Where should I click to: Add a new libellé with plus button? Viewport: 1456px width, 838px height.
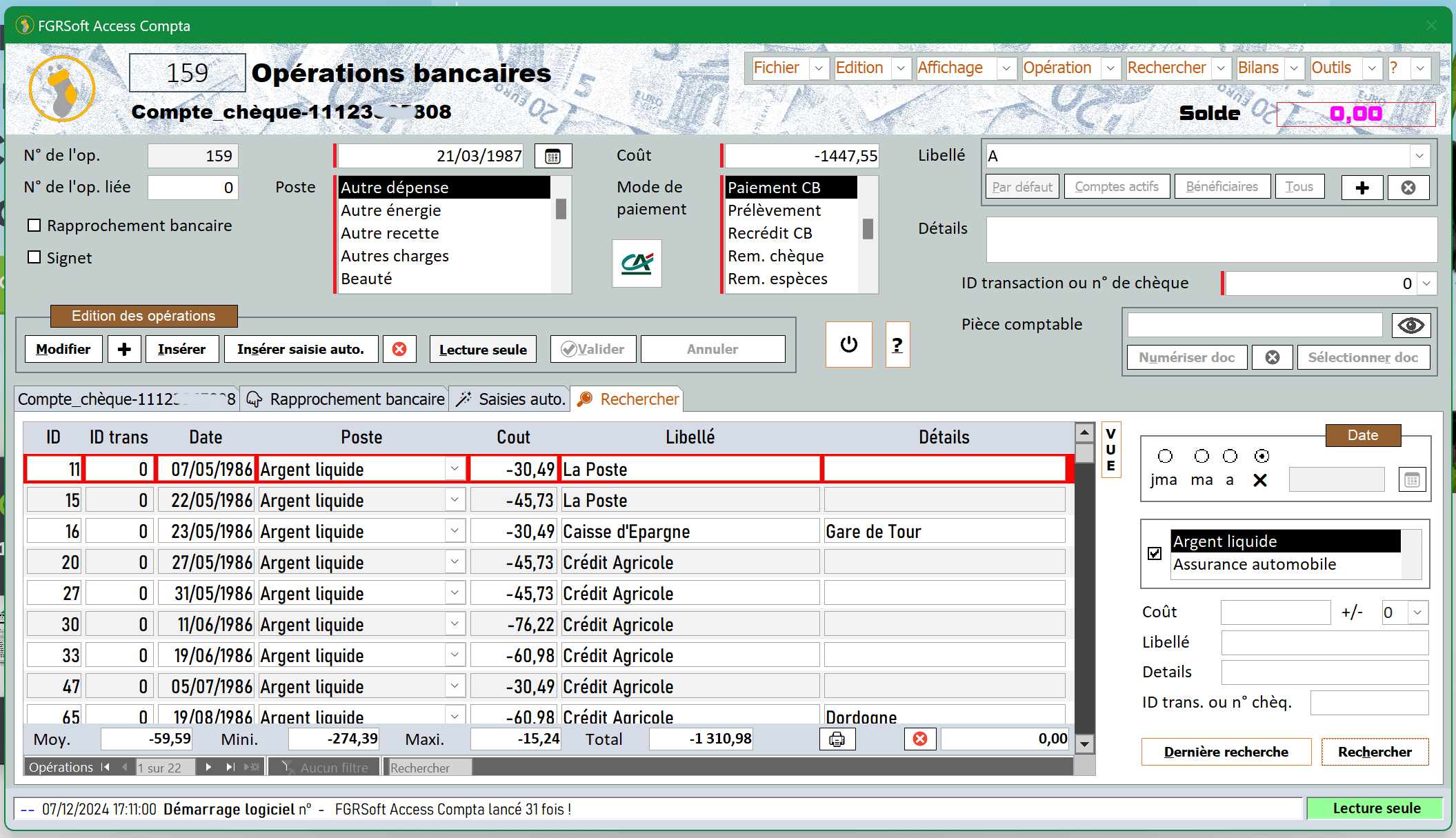coord(1362,188)
